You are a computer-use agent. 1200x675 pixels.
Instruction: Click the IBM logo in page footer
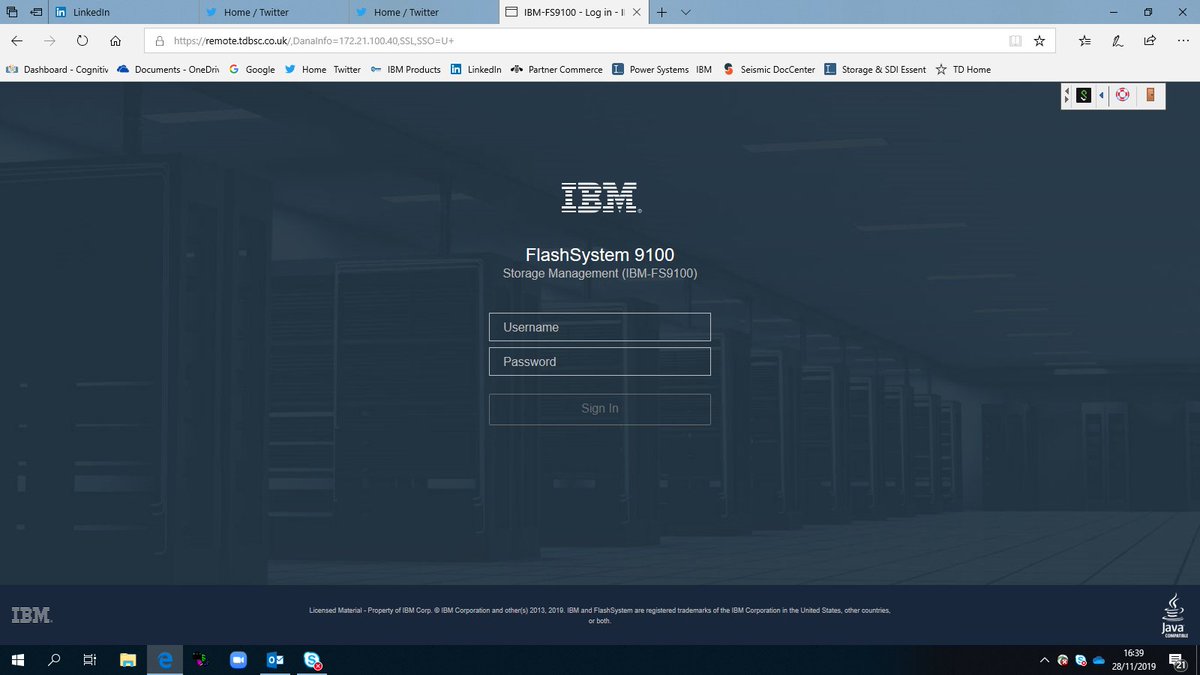(31, 615)
